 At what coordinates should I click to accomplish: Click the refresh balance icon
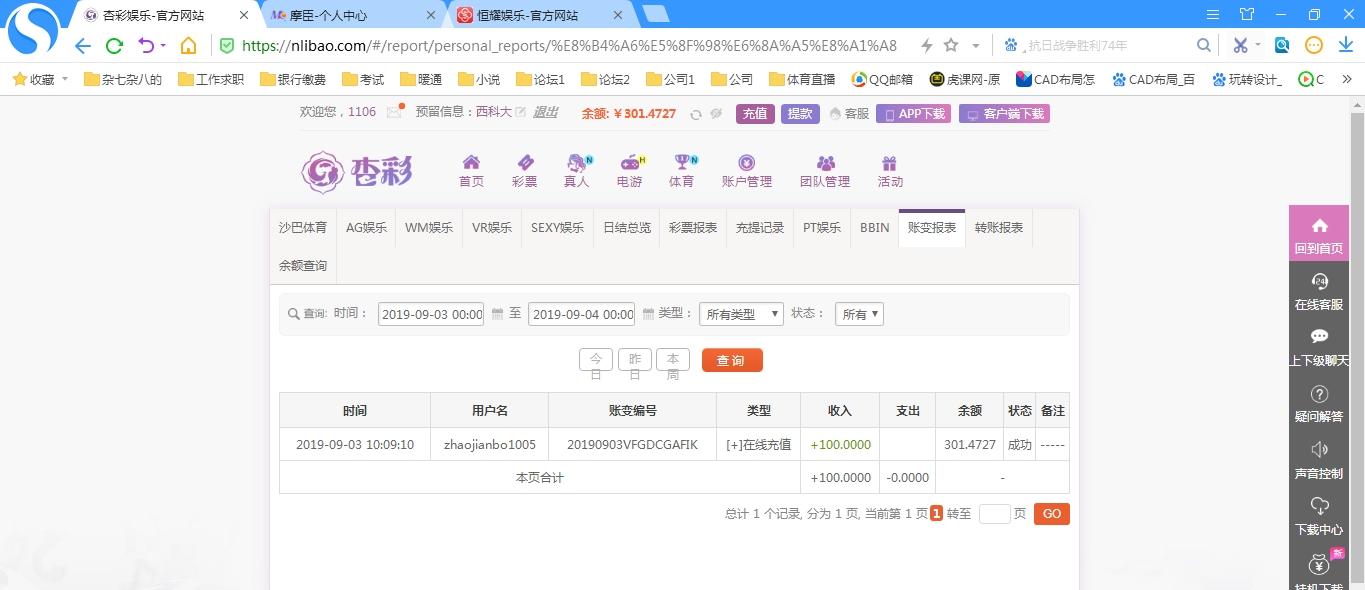coord(696,114)
